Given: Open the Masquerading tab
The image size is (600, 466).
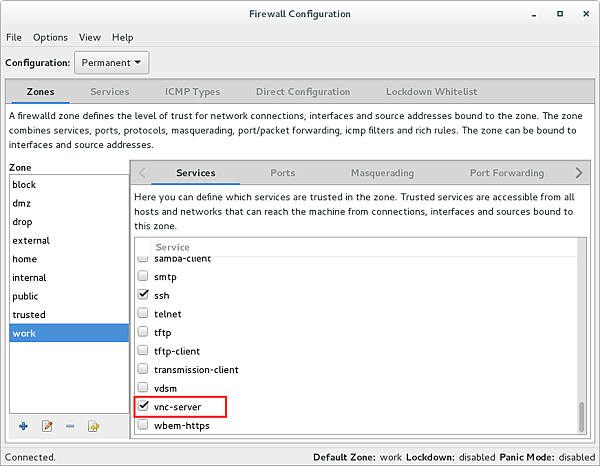Looking at the screenshot, I should coord(382,173).
